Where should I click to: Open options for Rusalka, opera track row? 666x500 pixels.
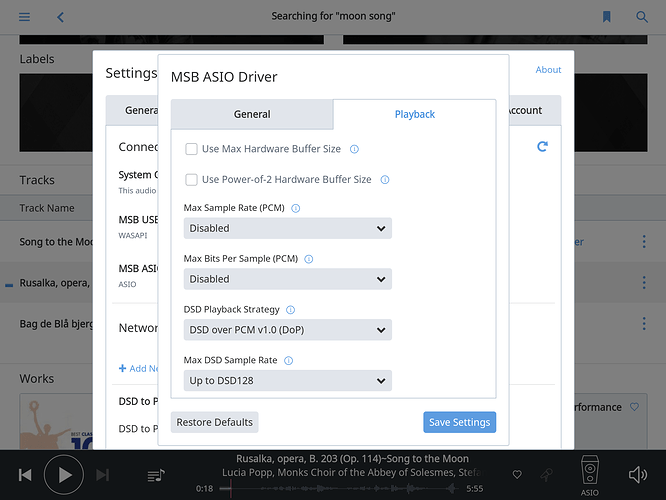[x=644, y=282]
